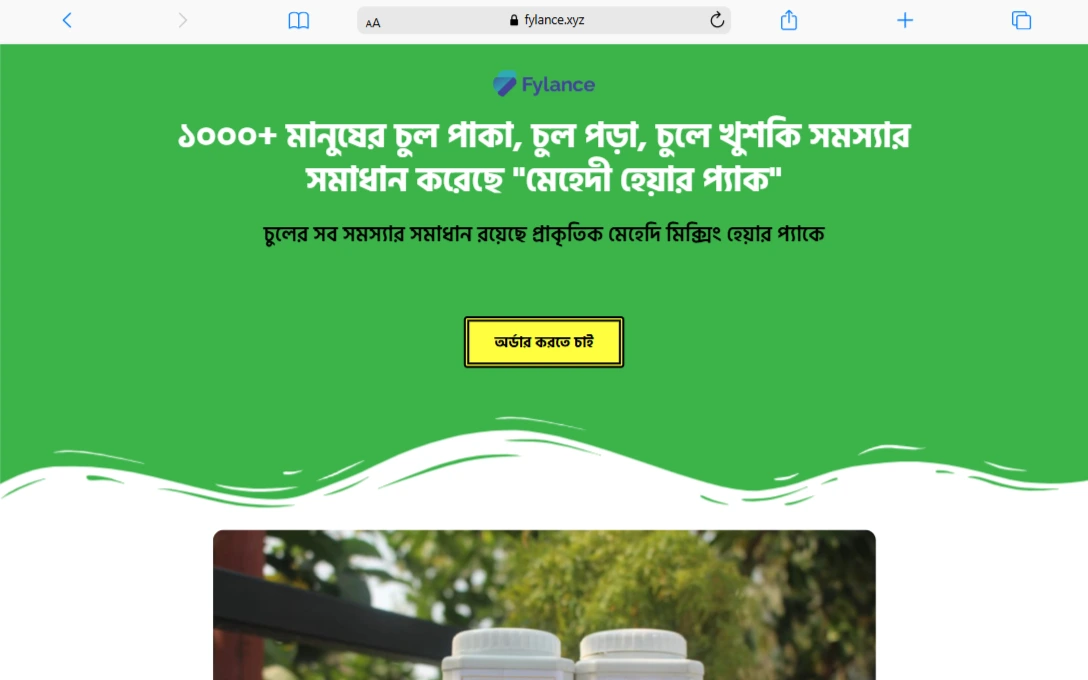Click the Fylance logo mark icon
This screenshot has height=680, width=1088.
504,84
